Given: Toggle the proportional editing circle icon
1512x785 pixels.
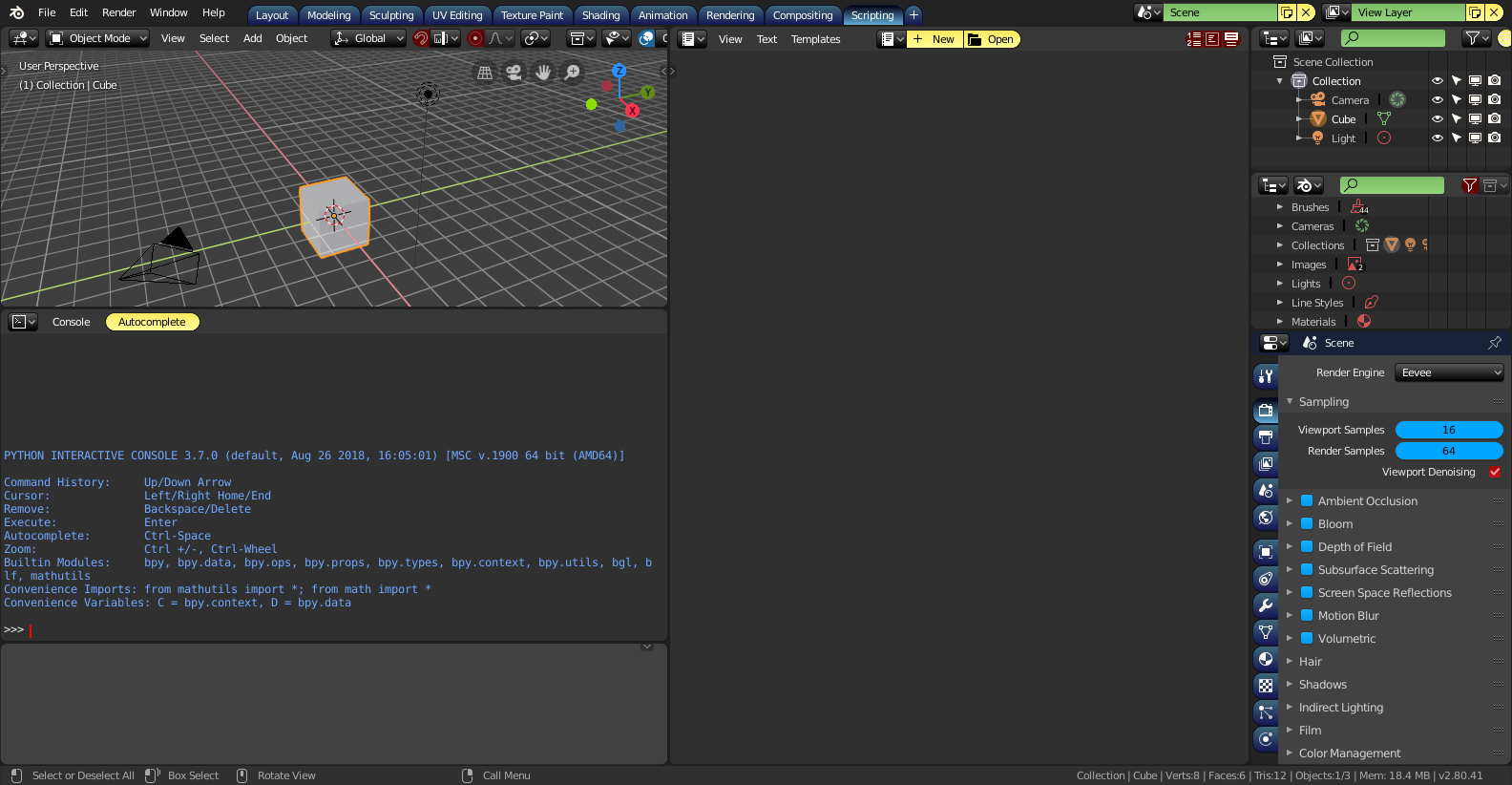Looking at the screenshot, I should [475, 38].
